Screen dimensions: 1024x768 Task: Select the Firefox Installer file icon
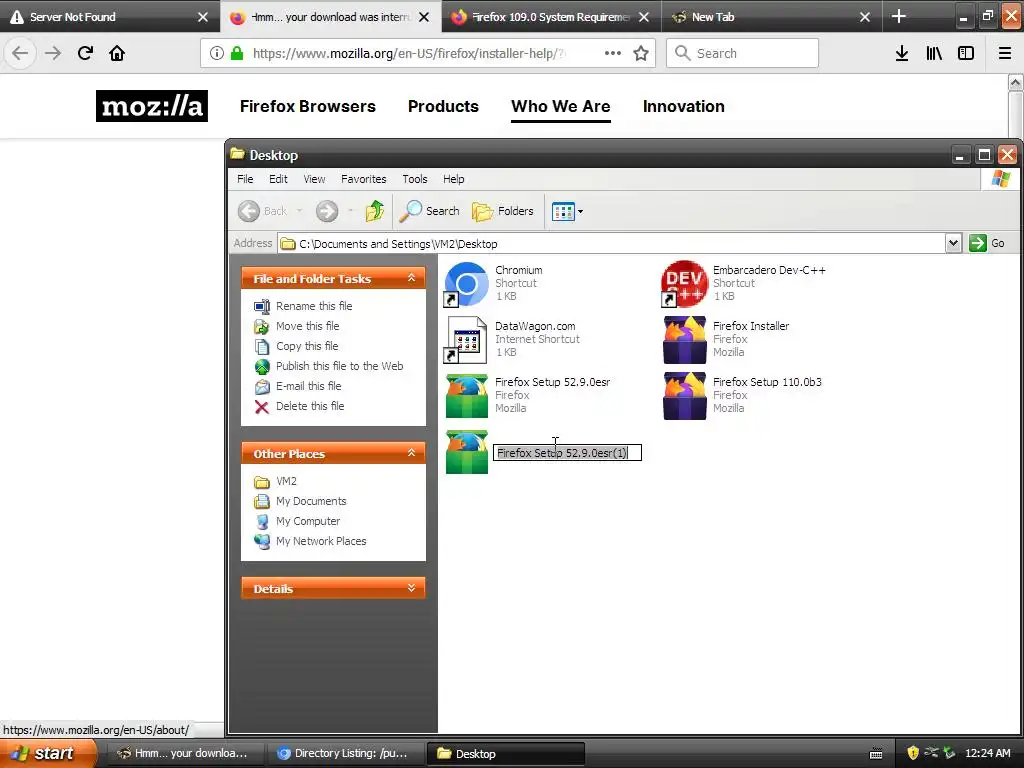684,340
